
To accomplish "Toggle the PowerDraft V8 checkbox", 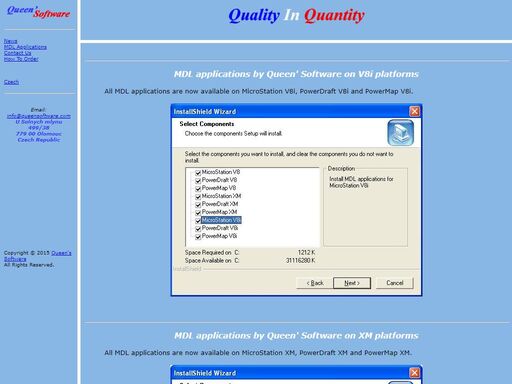I will pos(198,181).
